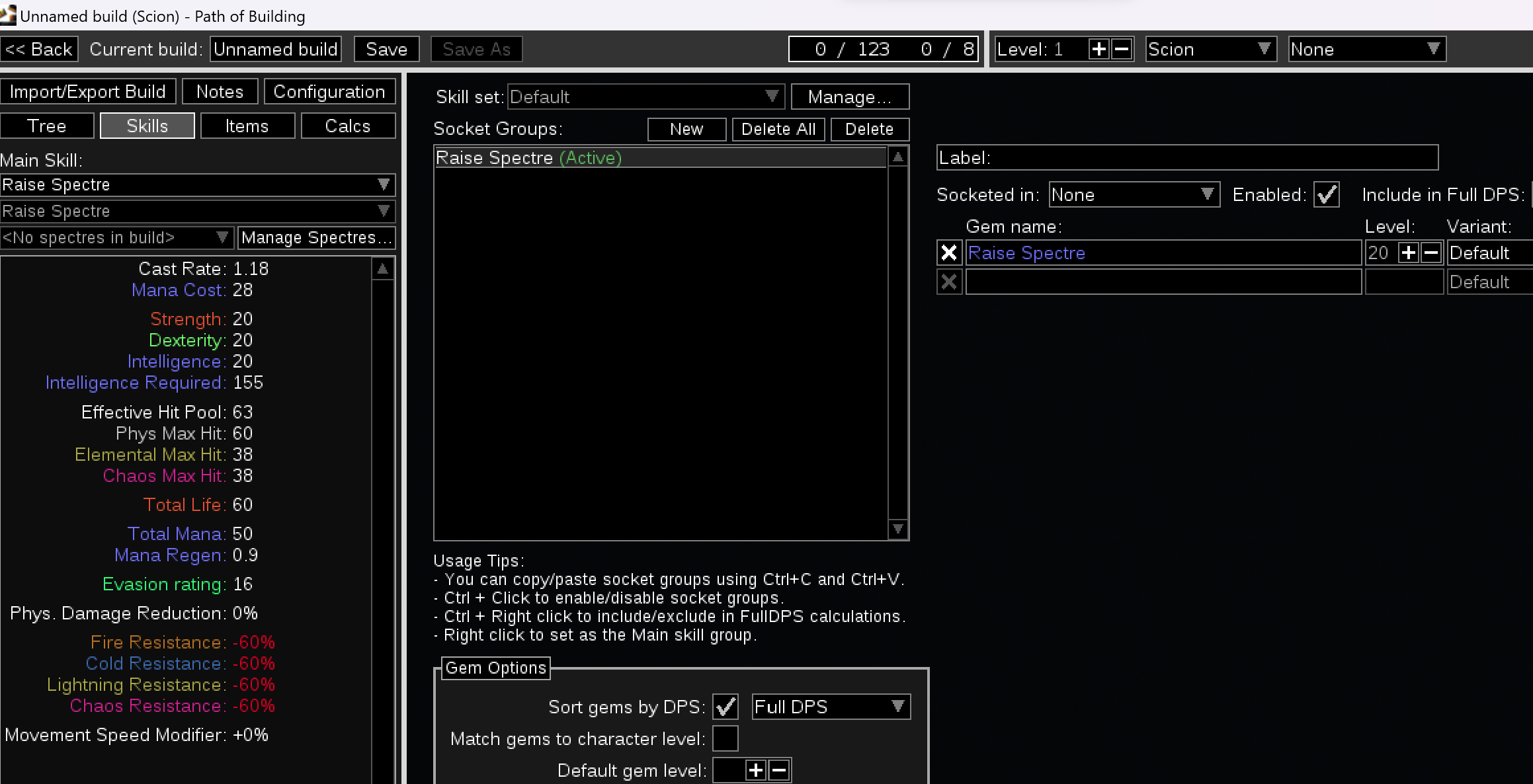This screenshot has height=784, width=1533.
Task: Decrease Raise Spectre gem level with minus
Action: point(1431,253)
